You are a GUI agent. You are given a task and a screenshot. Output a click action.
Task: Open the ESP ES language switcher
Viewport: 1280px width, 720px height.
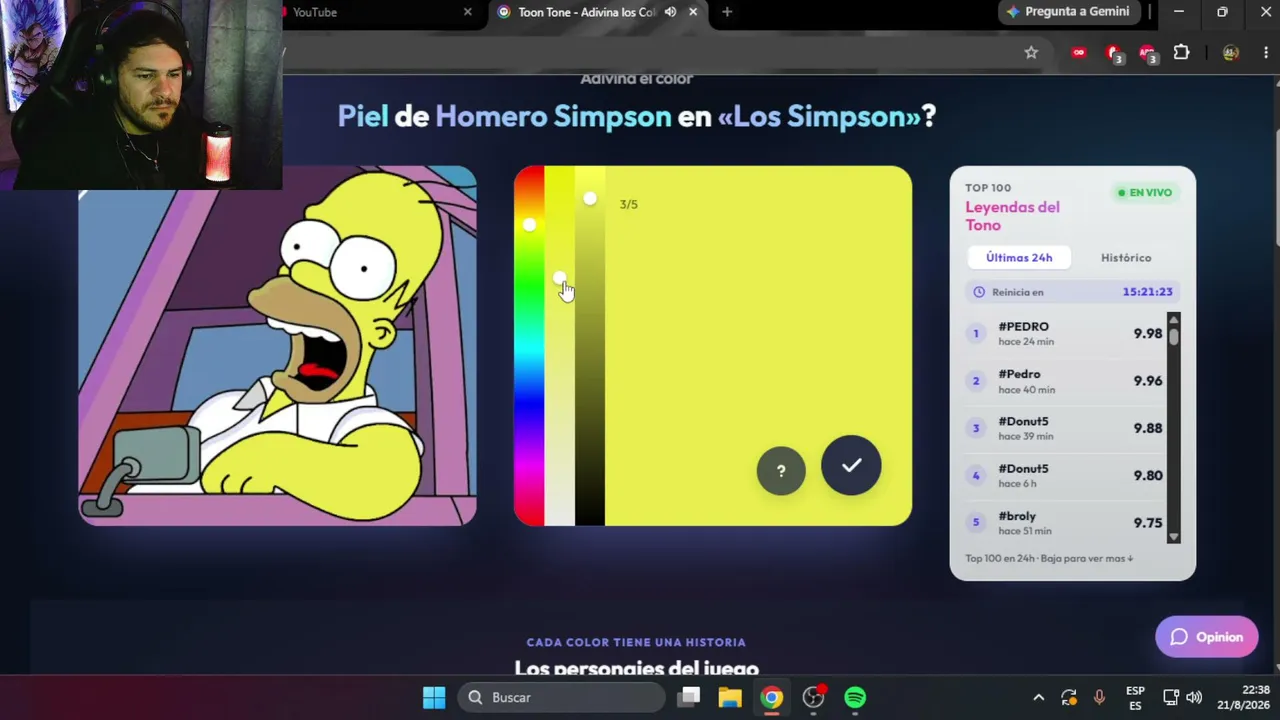click(1135, 697)
